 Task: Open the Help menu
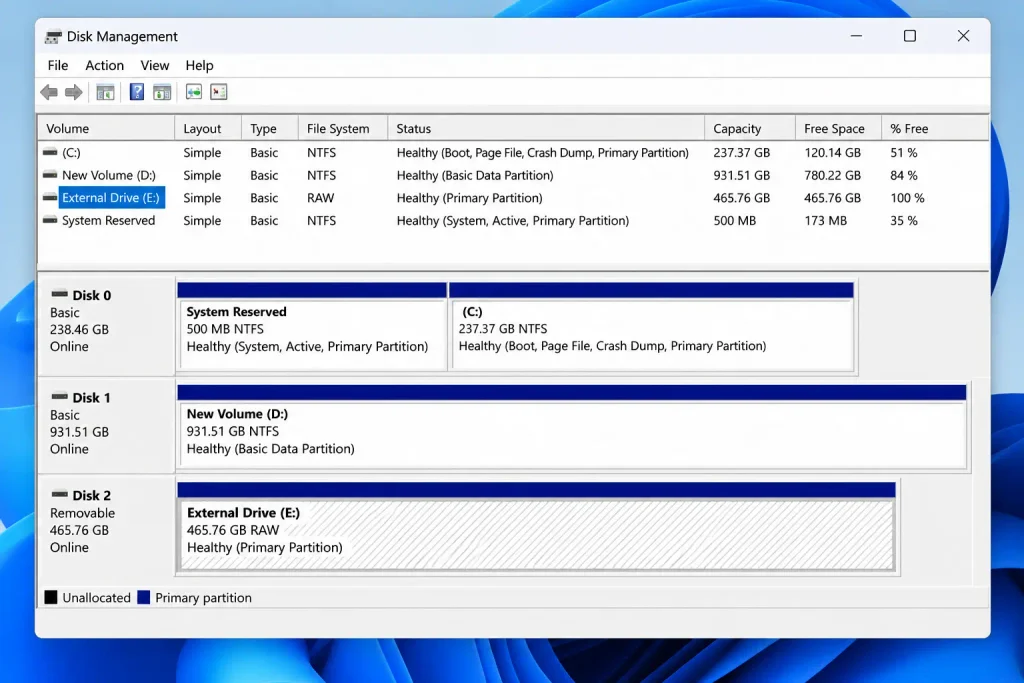(199, 65)
